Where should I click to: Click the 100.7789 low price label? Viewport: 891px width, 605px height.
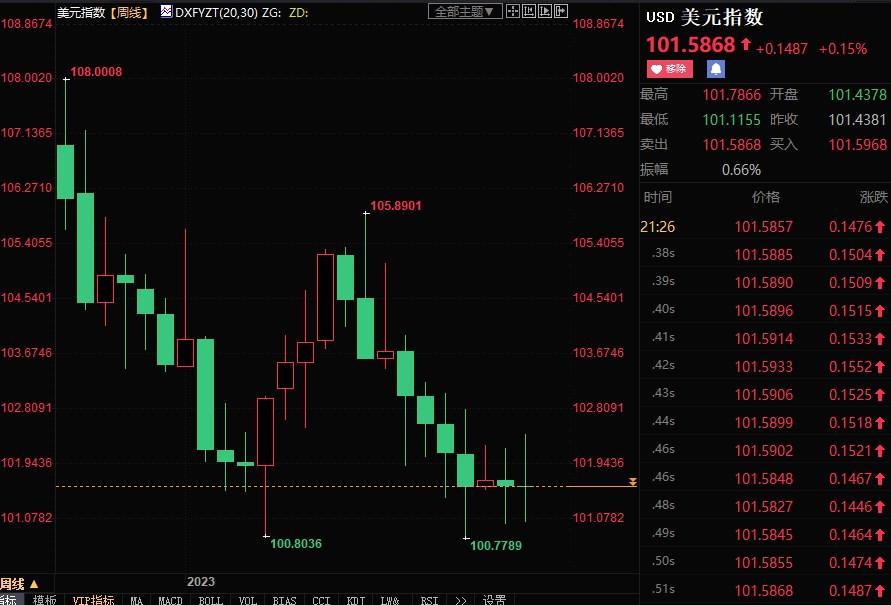pos(496,545)
